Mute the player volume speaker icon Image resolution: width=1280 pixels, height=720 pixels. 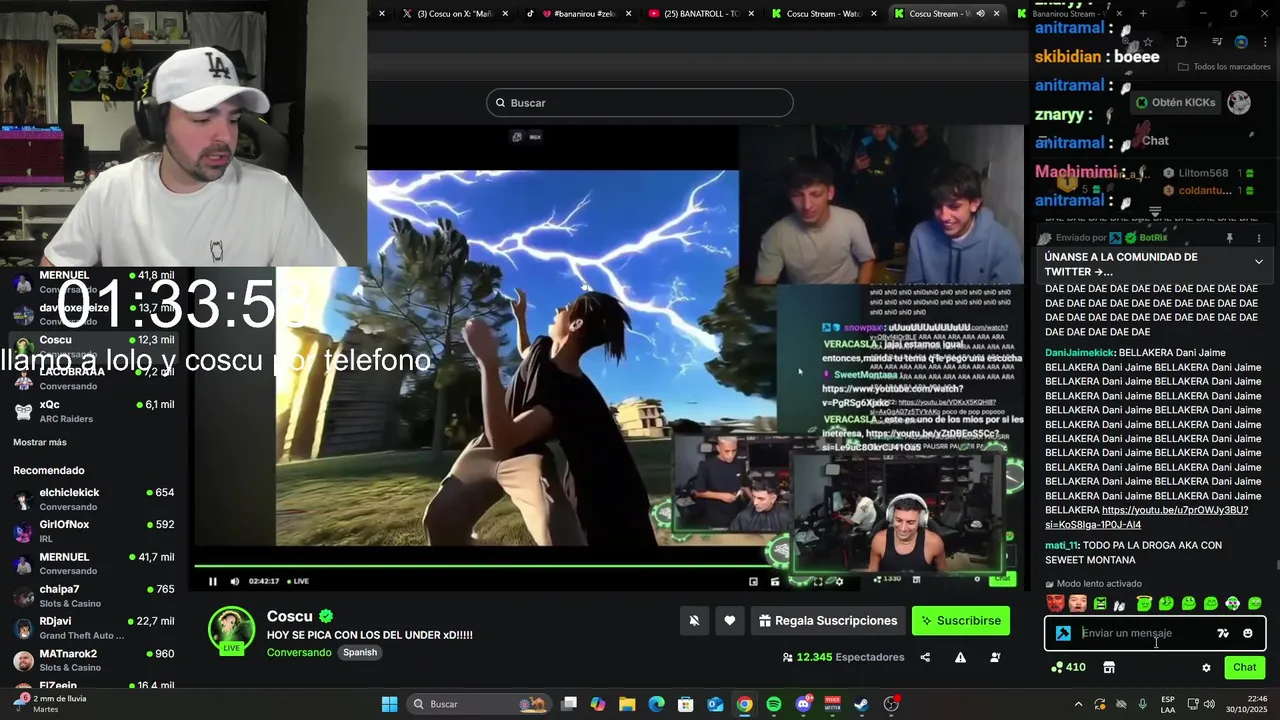point(235,581)
